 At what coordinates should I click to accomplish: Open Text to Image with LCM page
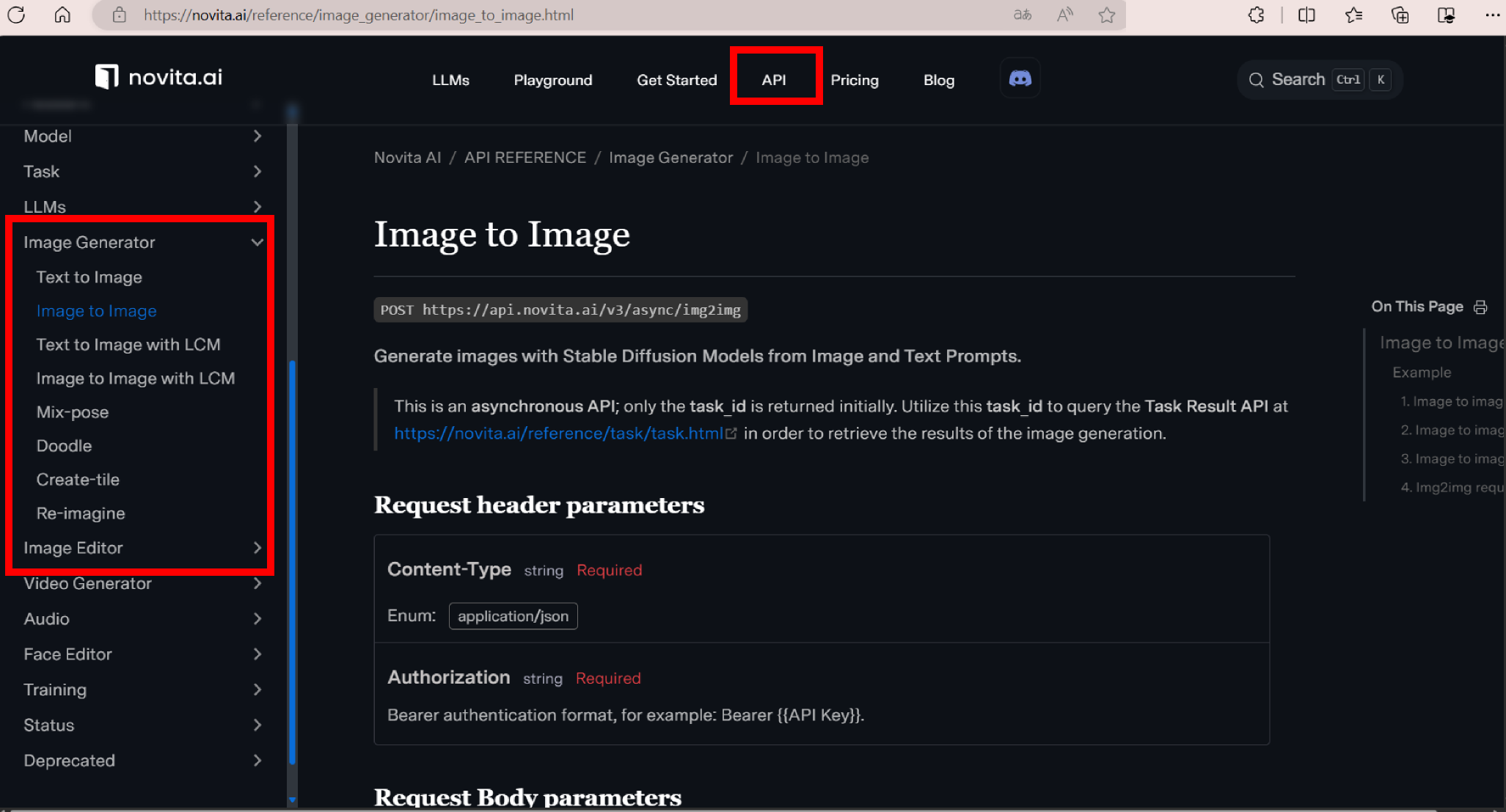point(128,344)
